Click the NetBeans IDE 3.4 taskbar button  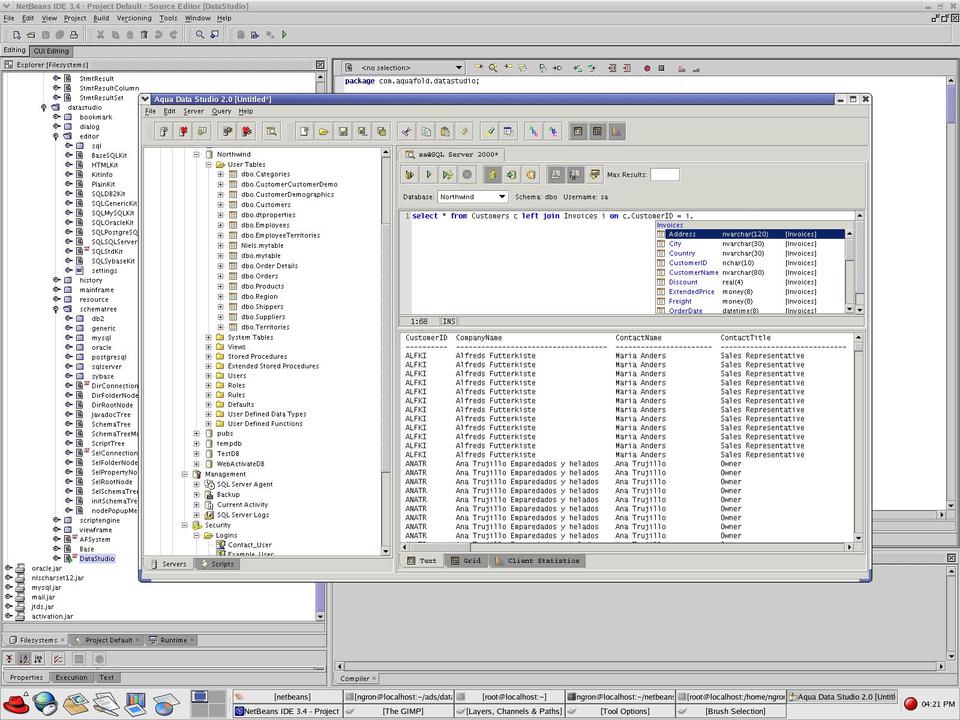click(x=287, y=711)
